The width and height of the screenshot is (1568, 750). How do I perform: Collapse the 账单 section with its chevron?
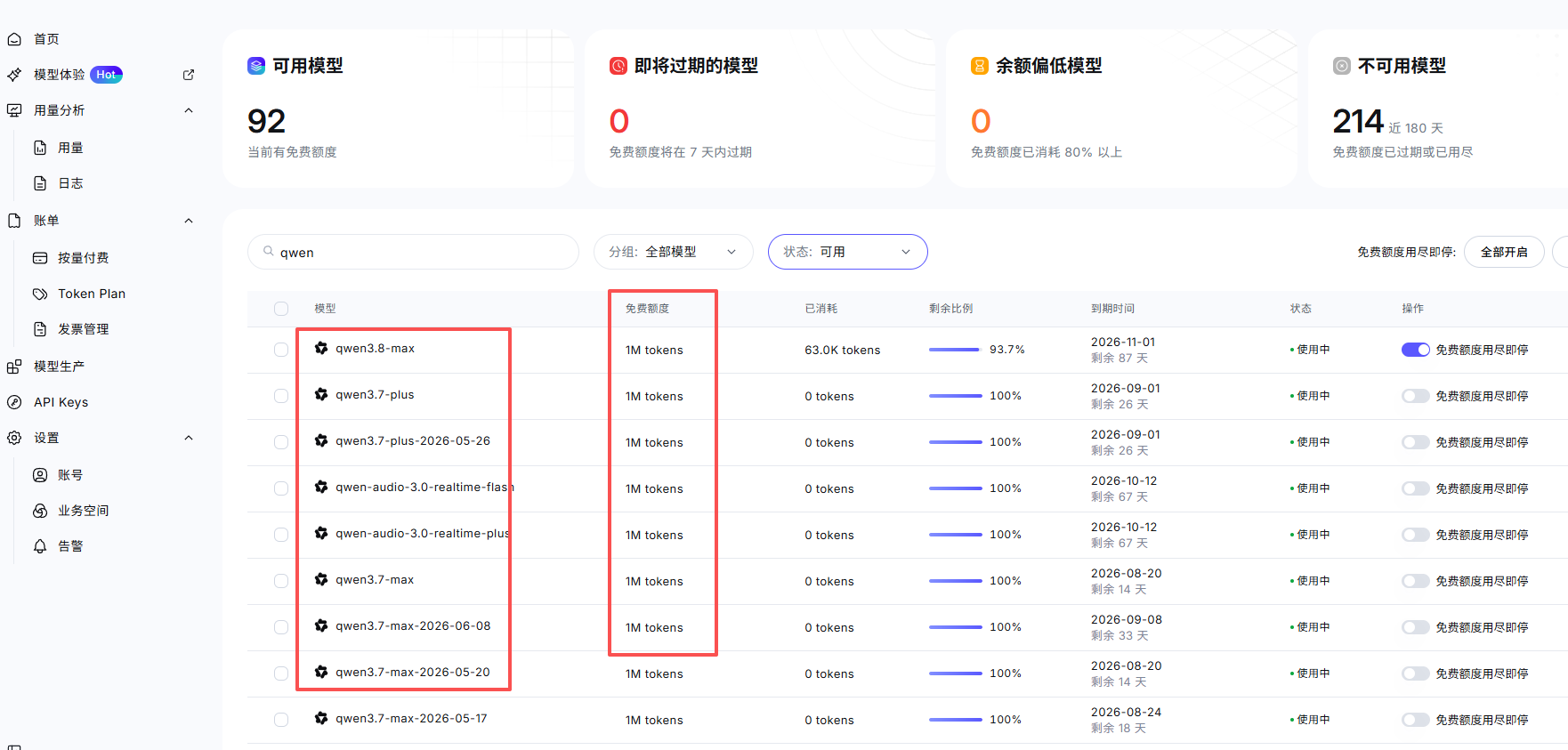pos(189,221)
